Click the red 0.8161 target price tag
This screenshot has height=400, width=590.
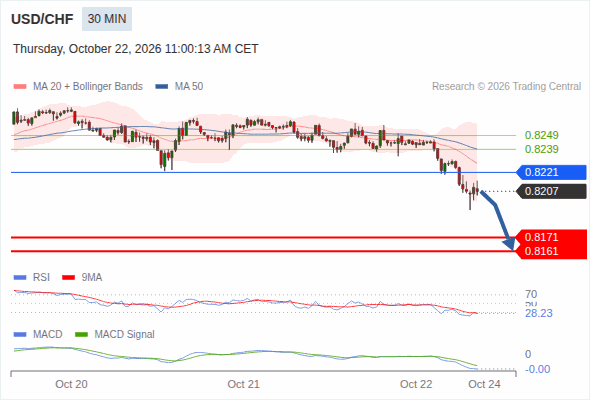(x=551, y=251)
